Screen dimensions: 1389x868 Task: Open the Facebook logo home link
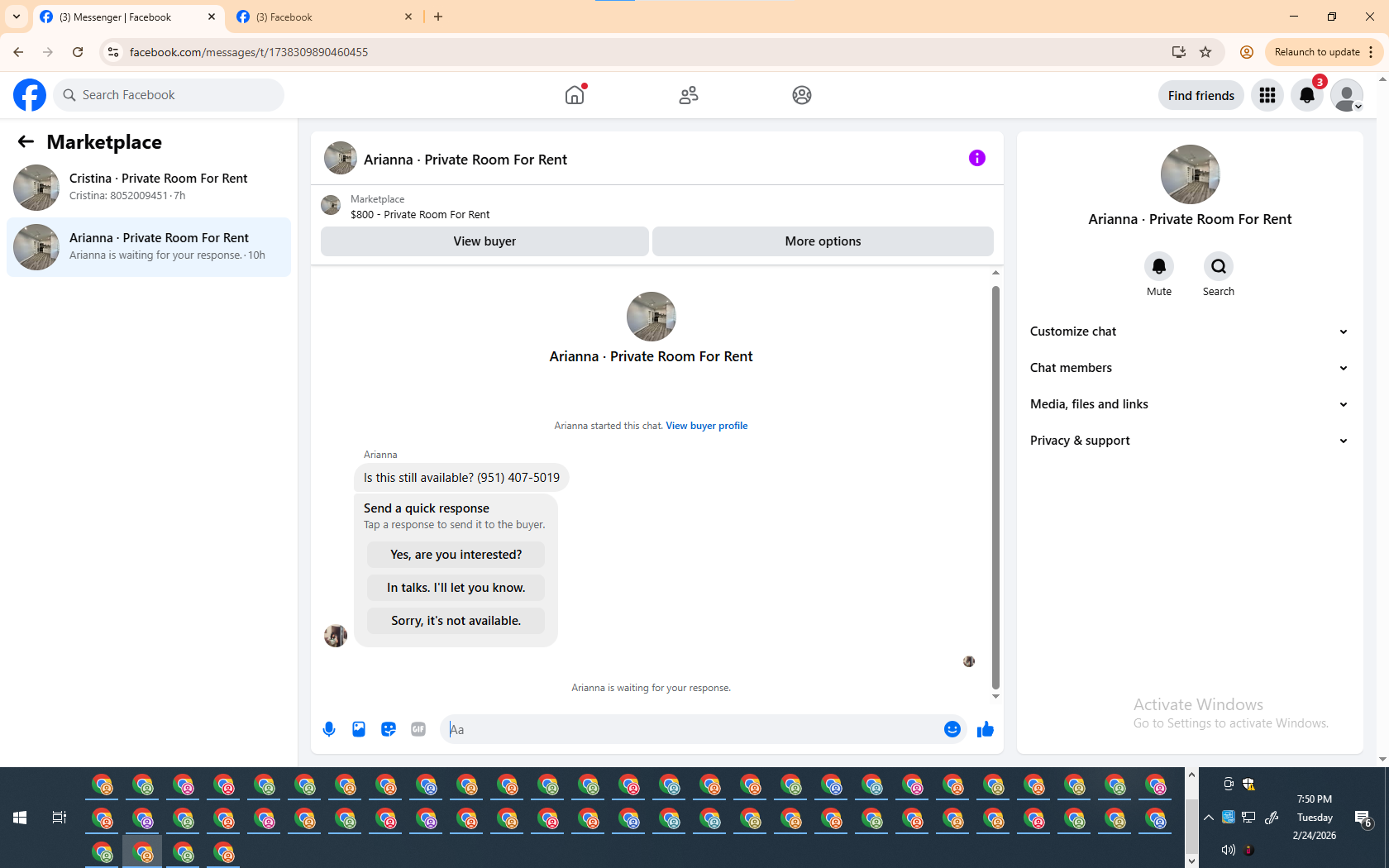(30, 95)
